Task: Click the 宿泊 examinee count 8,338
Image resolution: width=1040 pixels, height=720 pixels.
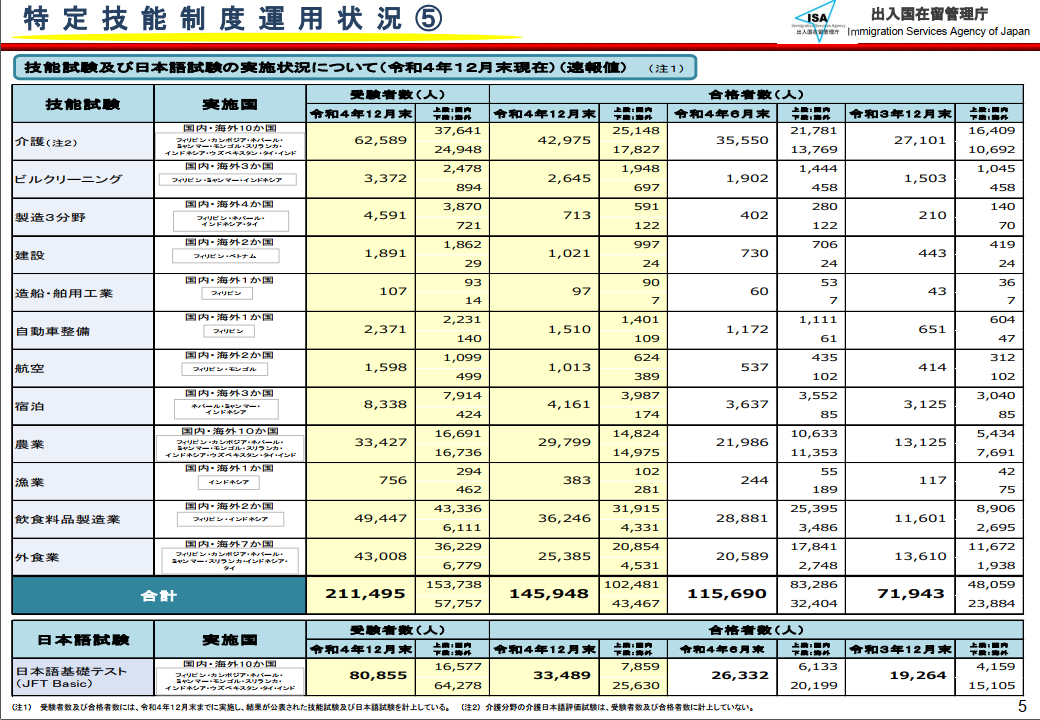Action: (385, 404)
